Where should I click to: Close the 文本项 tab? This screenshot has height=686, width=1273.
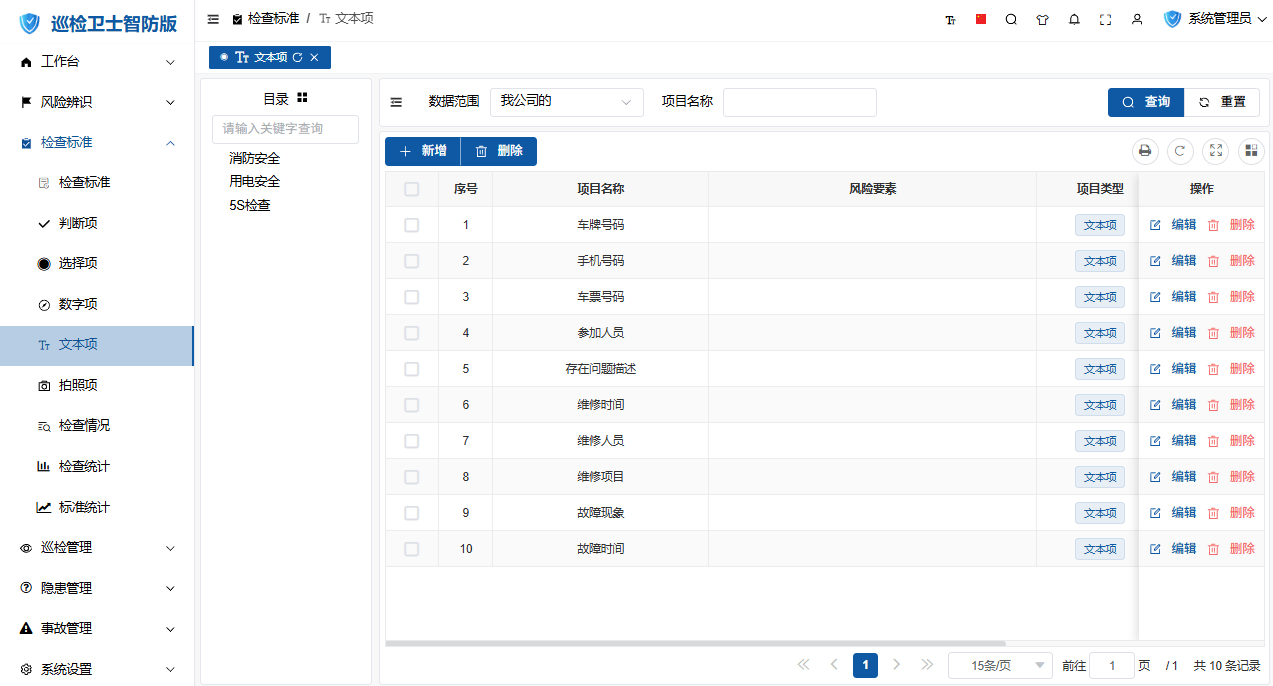(314, 58)
